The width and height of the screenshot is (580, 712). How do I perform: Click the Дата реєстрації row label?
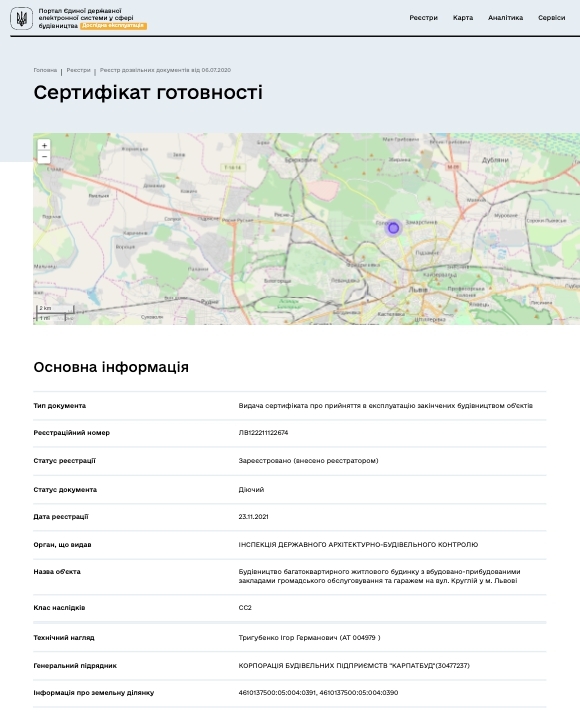61,517
